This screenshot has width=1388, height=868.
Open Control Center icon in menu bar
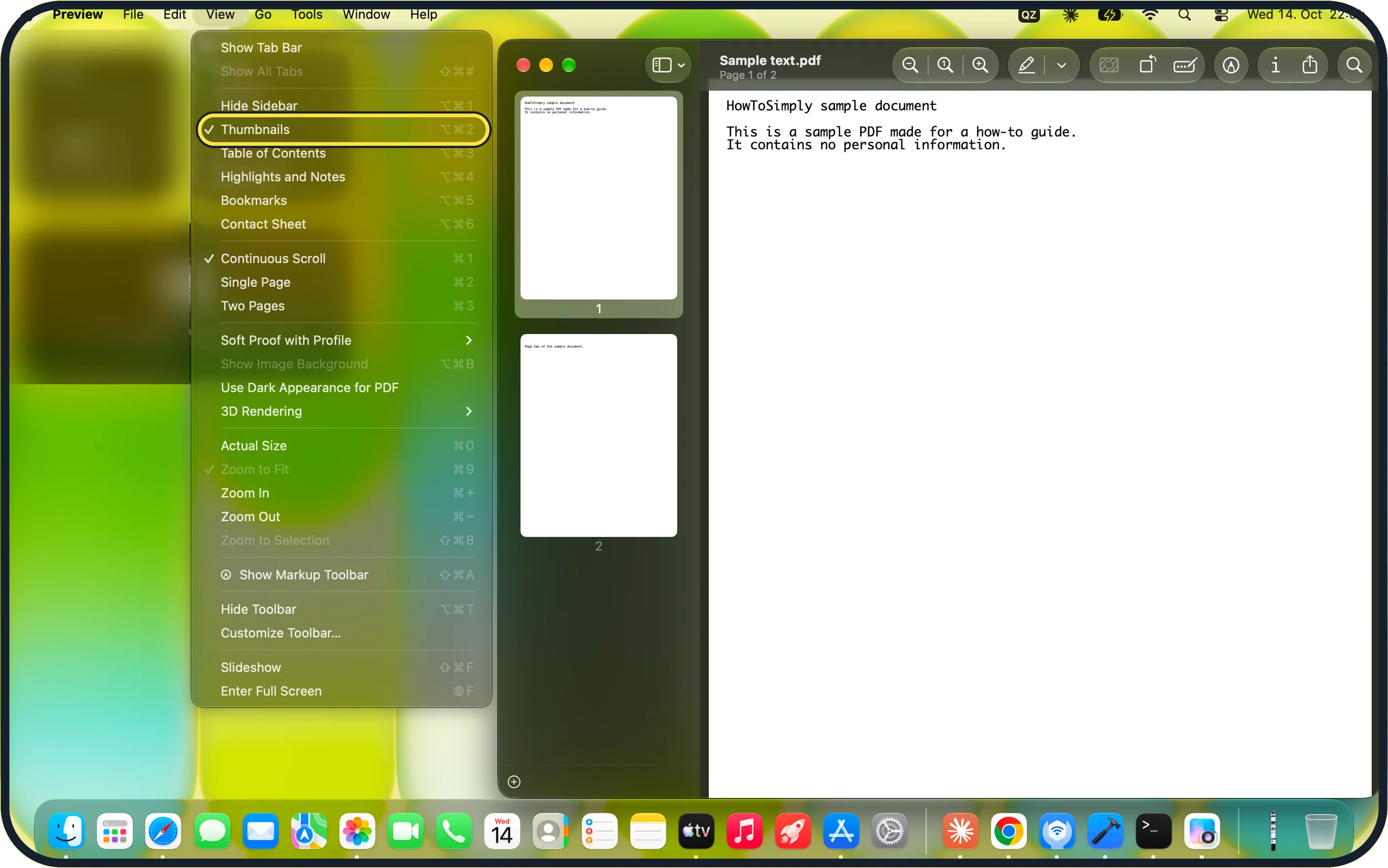click(x=1221, y=15)
